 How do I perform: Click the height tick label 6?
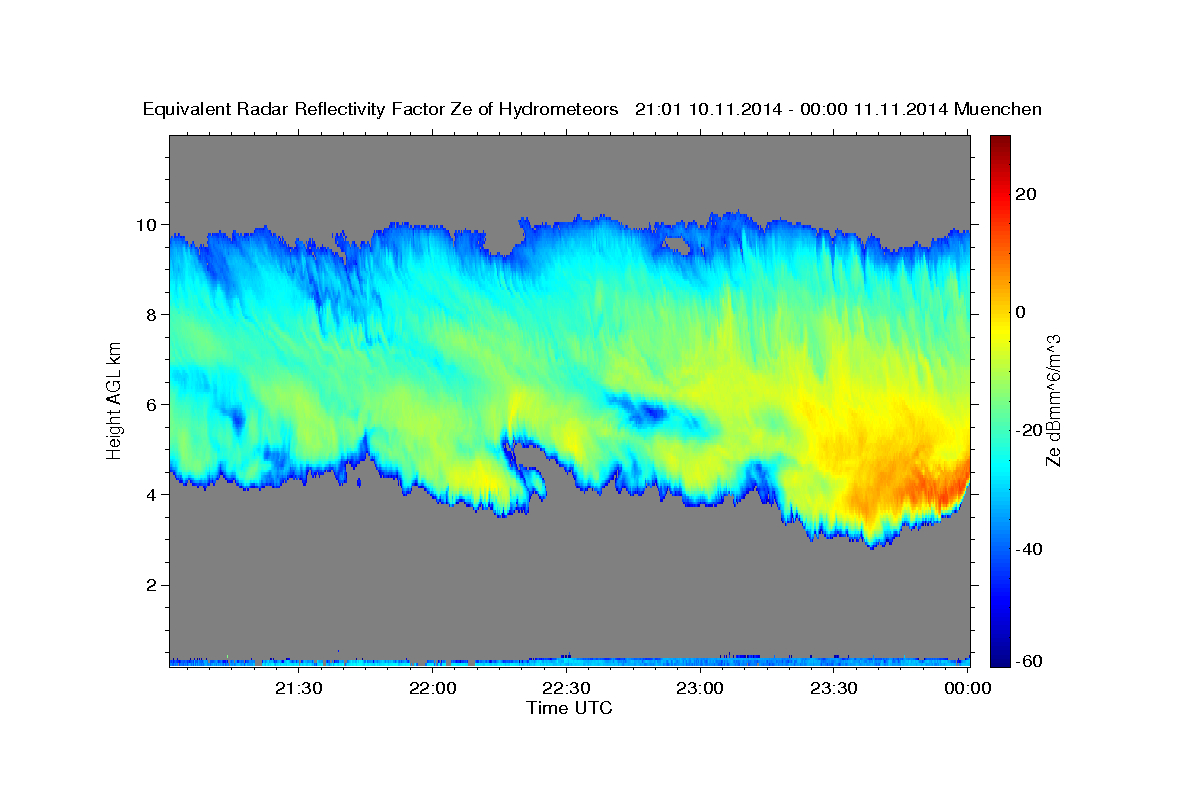[x=154, y=405]
